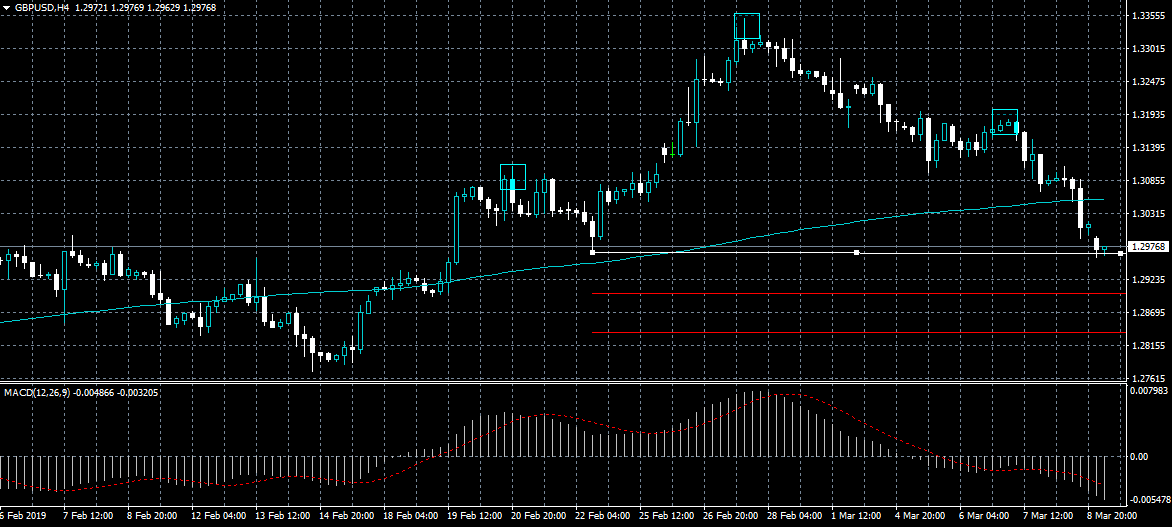1172x527 pixels.
Task: Click the 1.31395 price scale label
Action: pos(1148,147)
